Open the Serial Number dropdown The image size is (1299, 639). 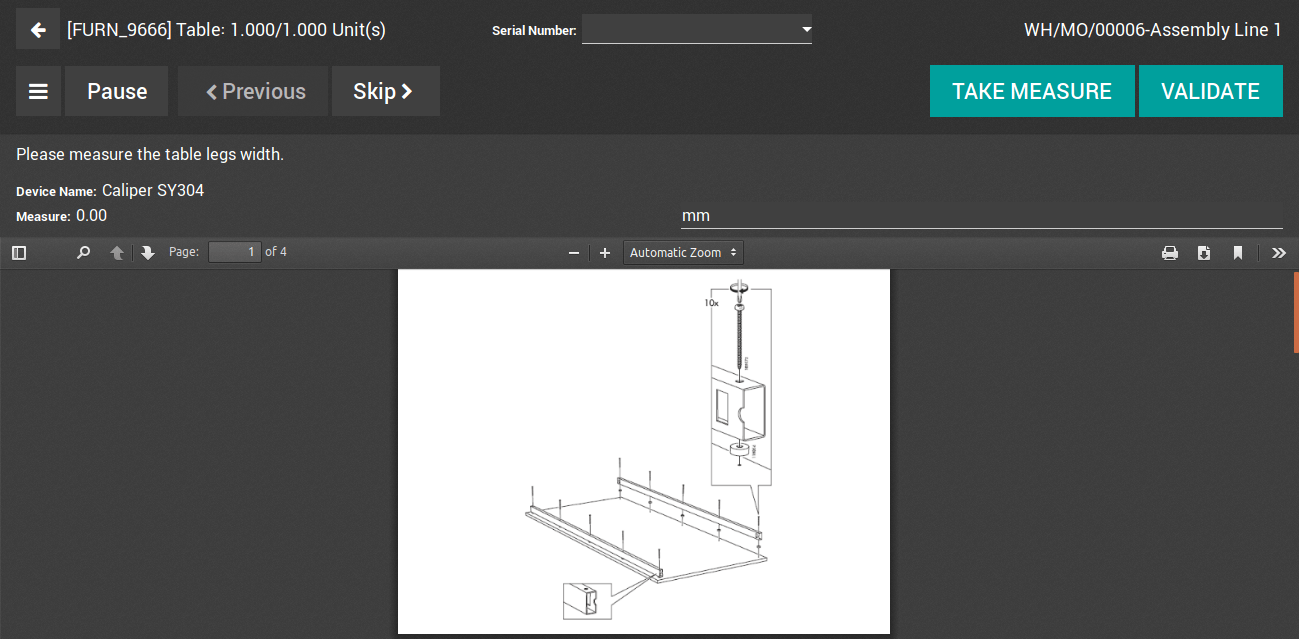point(696,30)
